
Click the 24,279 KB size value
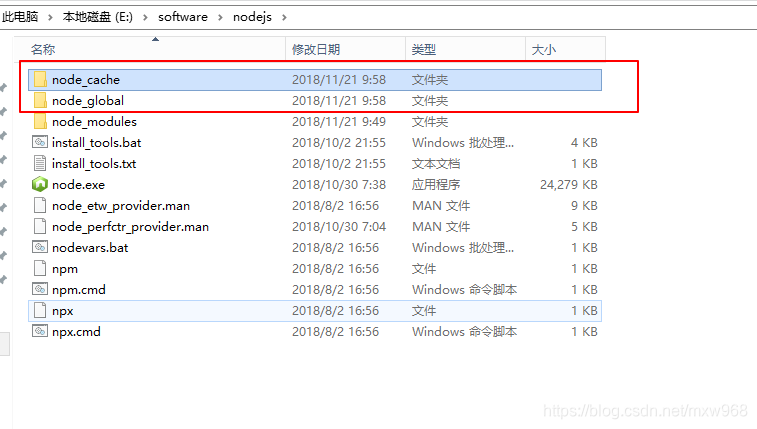tap(569, 185)
